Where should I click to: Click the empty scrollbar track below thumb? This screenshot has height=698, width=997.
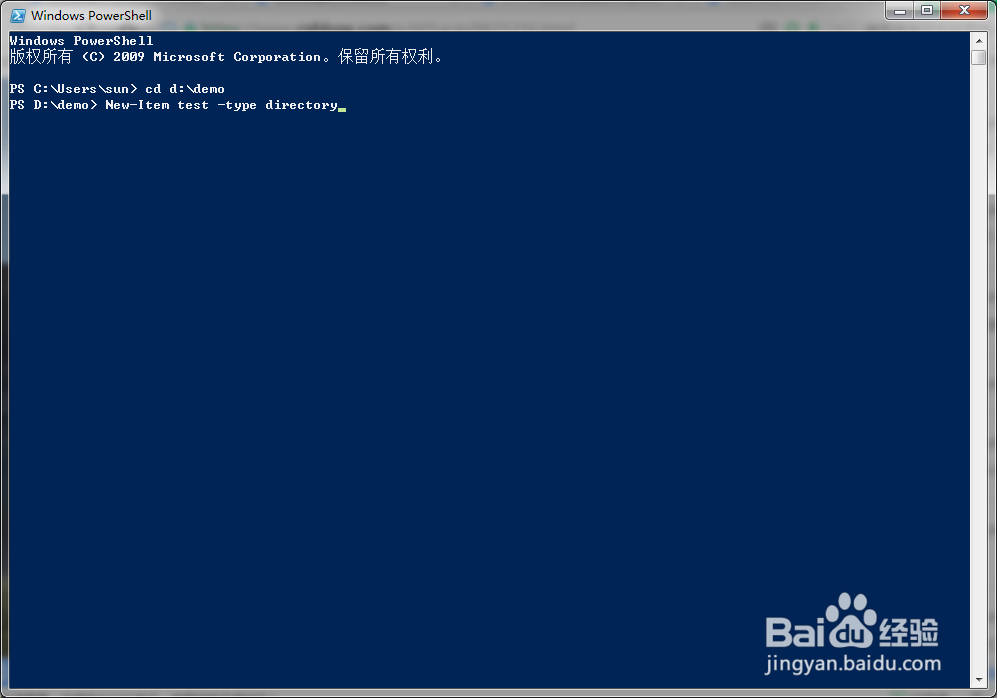tap(979, 369)
